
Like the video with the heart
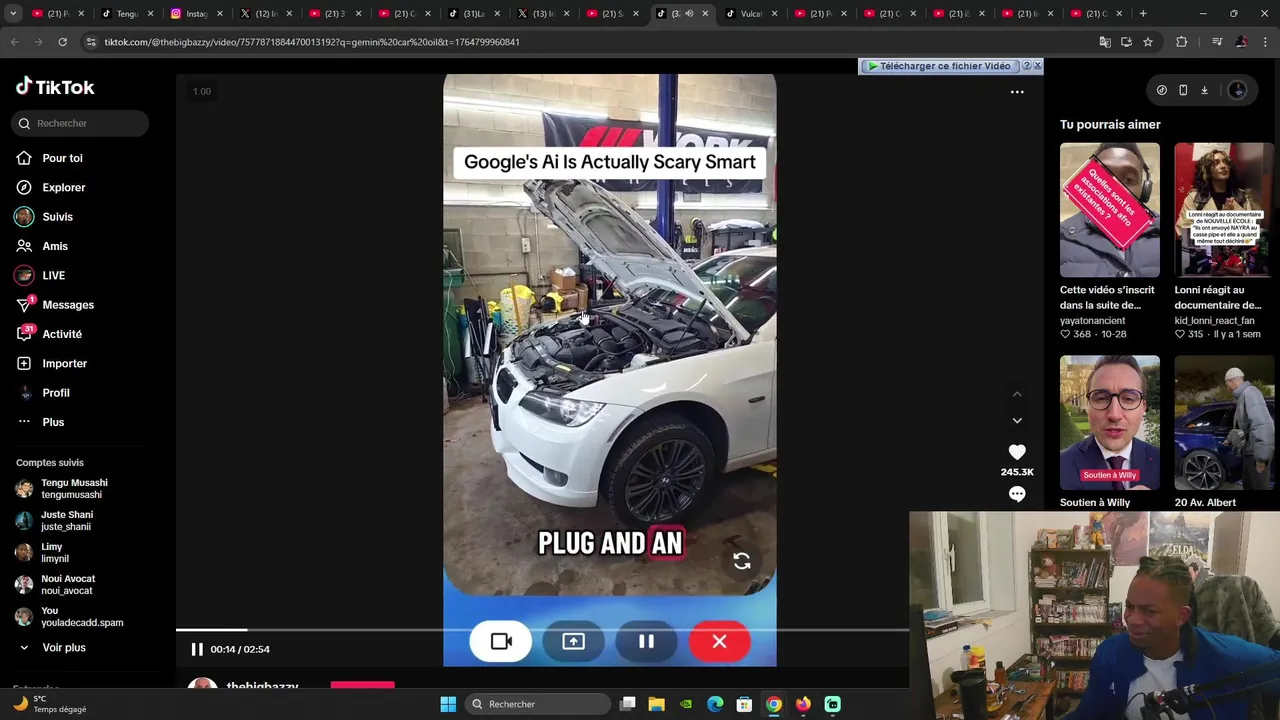(1017, 452)
